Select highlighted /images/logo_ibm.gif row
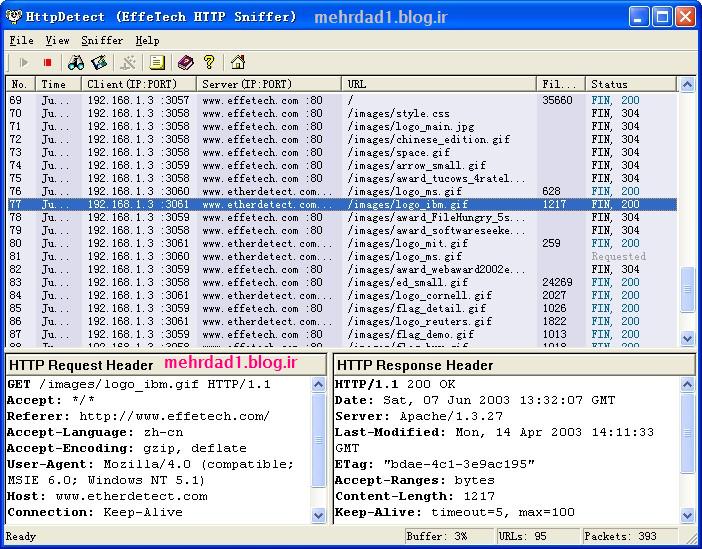 coord(342,204)
